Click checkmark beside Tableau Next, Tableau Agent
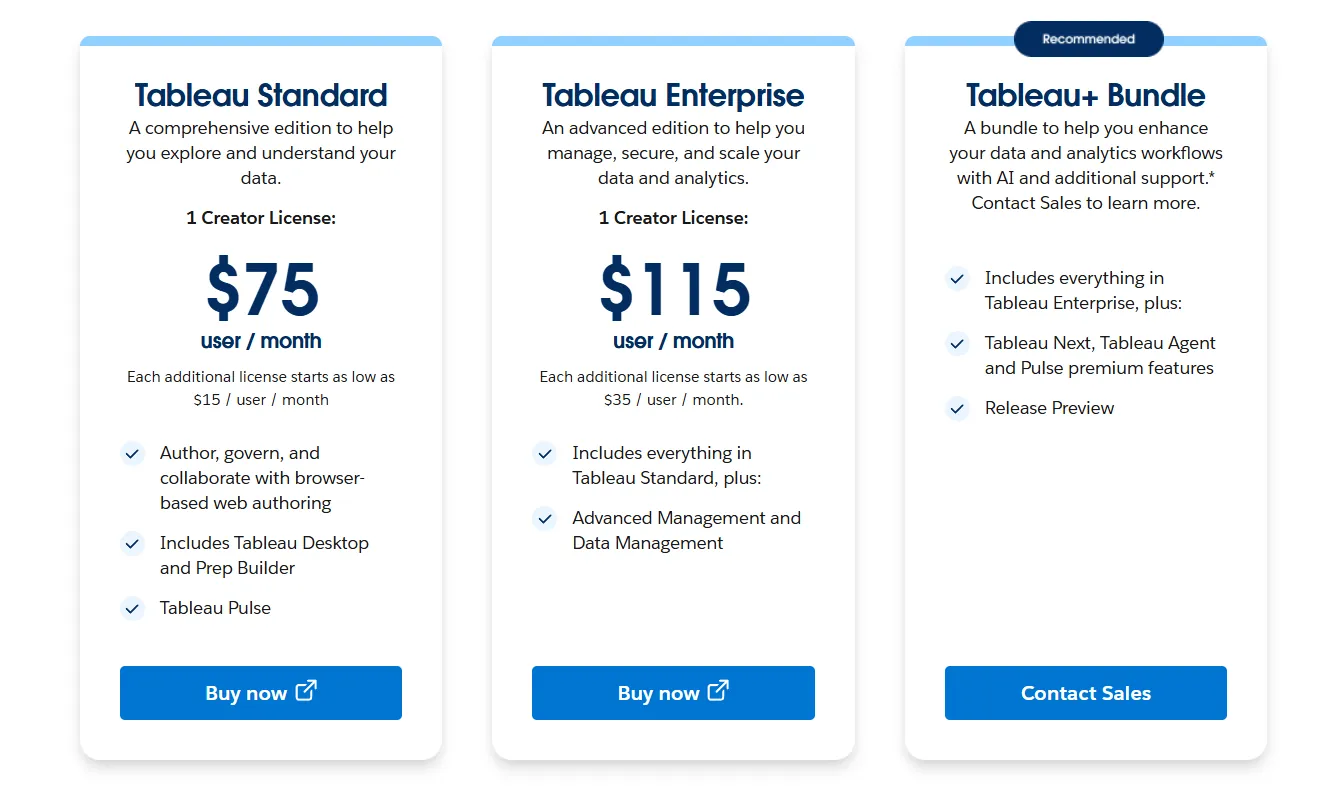 coord(957,343)
